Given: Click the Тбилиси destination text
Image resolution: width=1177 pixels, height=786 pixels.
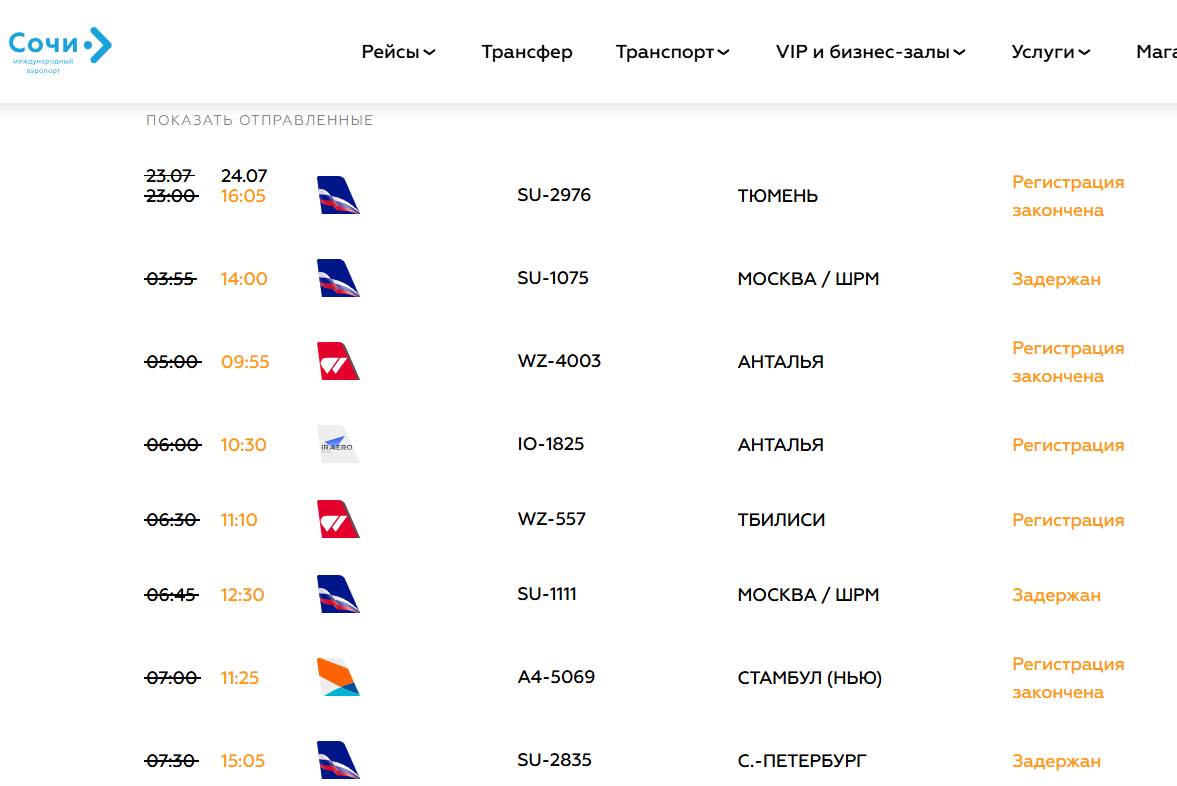Looking at the screenshot, I should (781, 520).
